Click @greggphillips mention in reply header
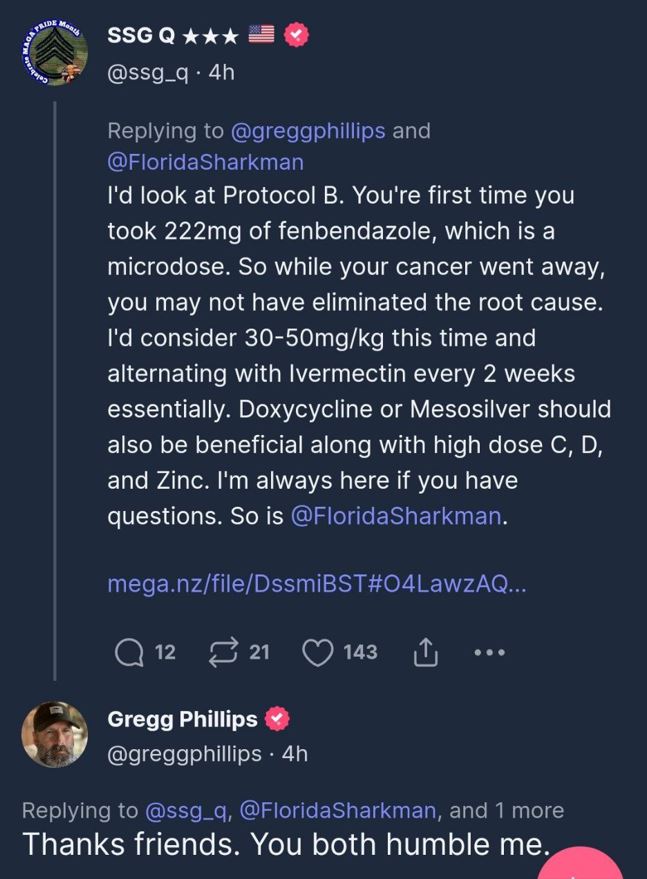 pyautogui.click(x=308, y=131)
